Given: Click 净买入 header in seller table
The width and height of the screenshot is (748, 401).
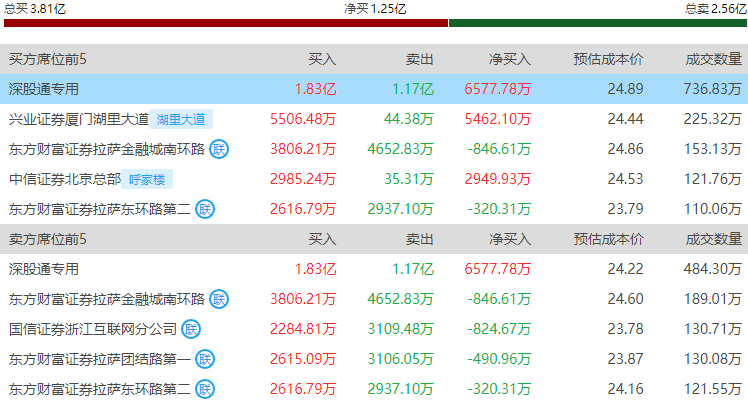Looking at the screenshot, I should 509,239.
